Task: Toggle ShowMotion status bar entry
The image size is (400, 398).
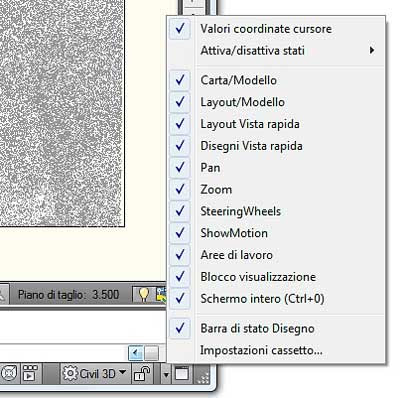Action: point(277,233)
